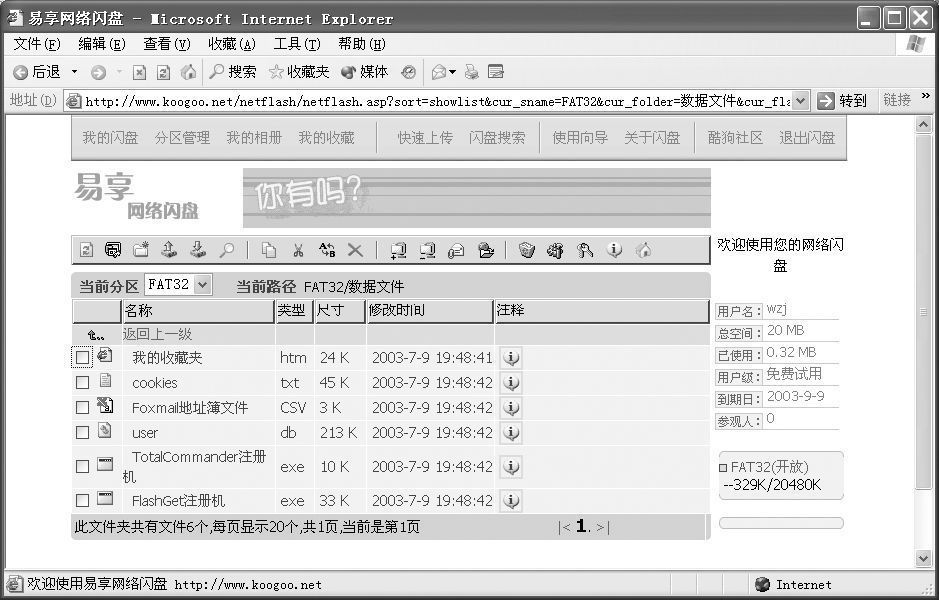Expand the address bar URL dropdown
The height and width of the screenshot is (600, 939).
click(800, 100)
